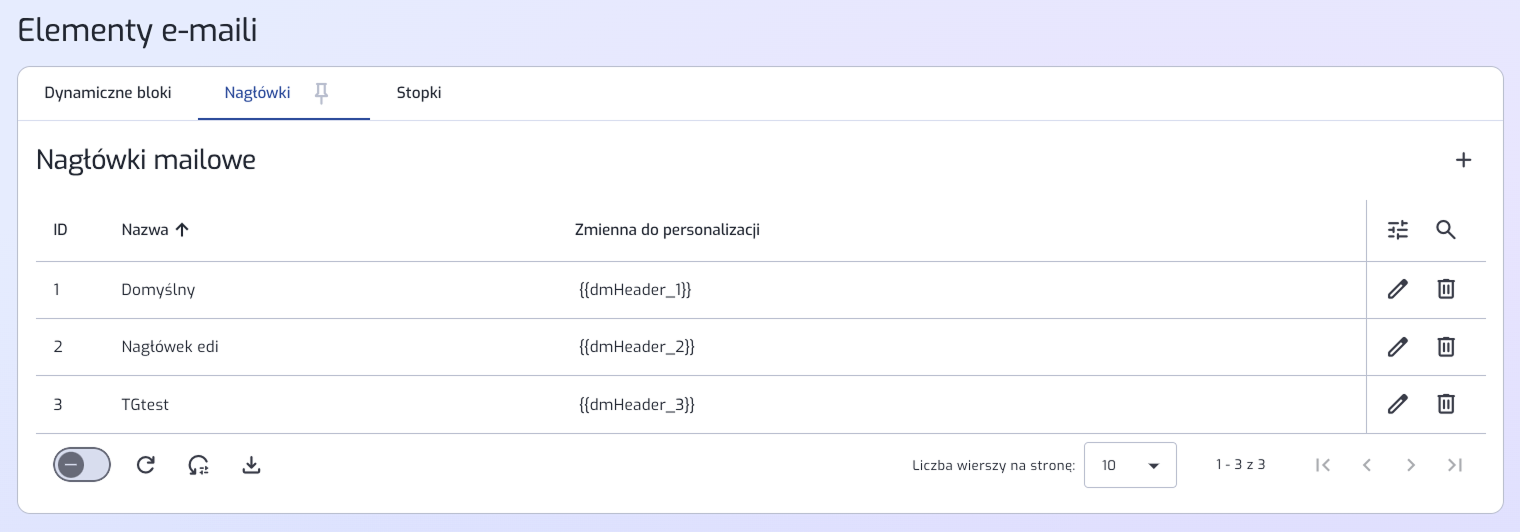Refresh the table data
Screen dimensions: 1520x532
(x=146, y=464)
